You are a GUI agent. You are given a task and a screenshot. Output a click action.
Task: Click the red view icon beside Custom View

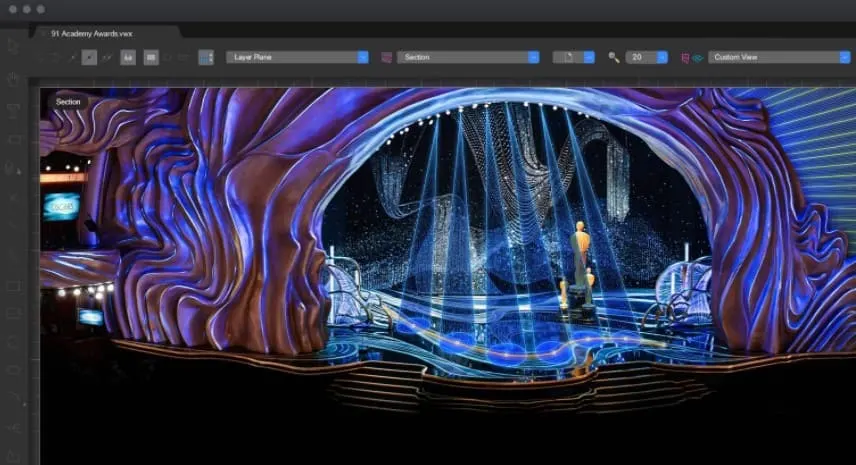[685, 58]
